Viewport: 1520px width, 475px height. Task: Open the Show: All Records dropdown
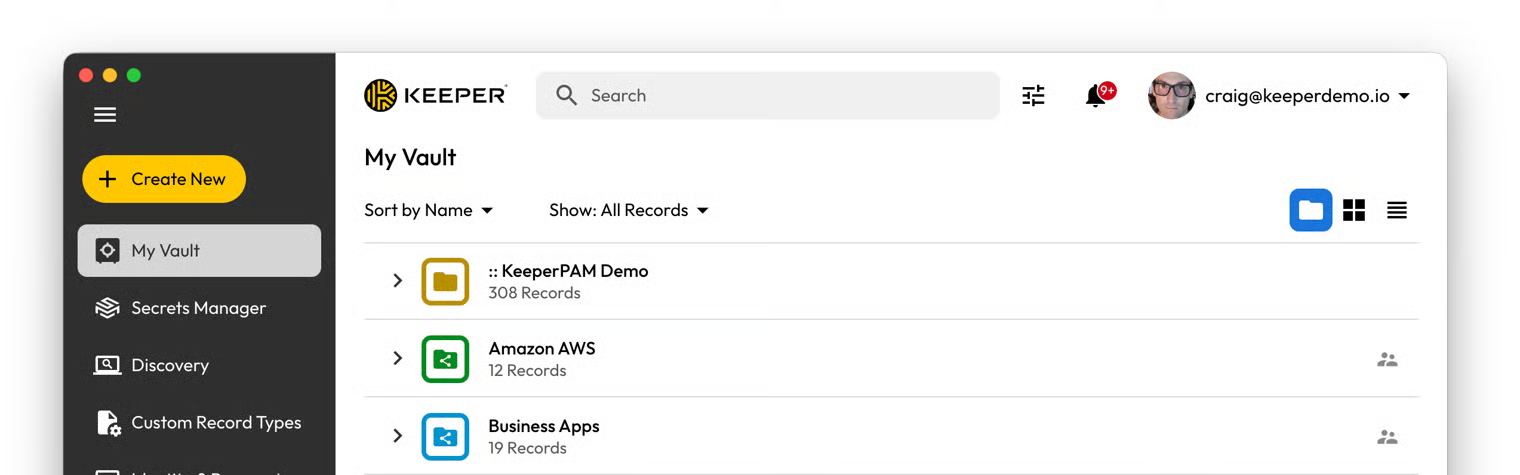pyautogui.click(x=629, y=210)
